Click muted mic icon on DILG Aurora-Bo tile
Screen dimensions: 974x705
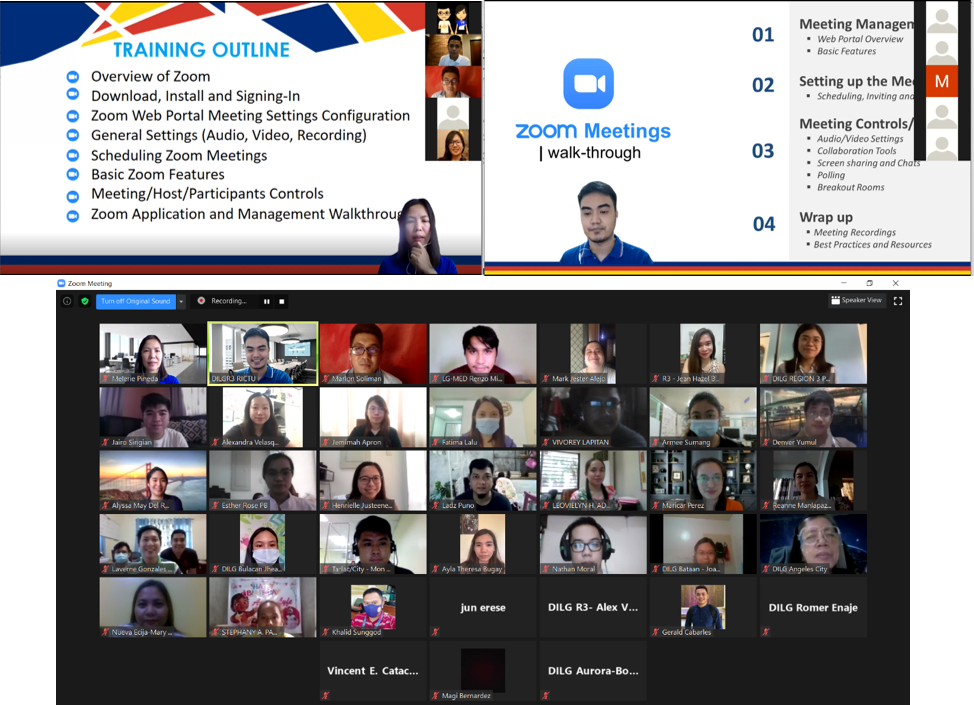pyautogui.click(x=545, y=696)
